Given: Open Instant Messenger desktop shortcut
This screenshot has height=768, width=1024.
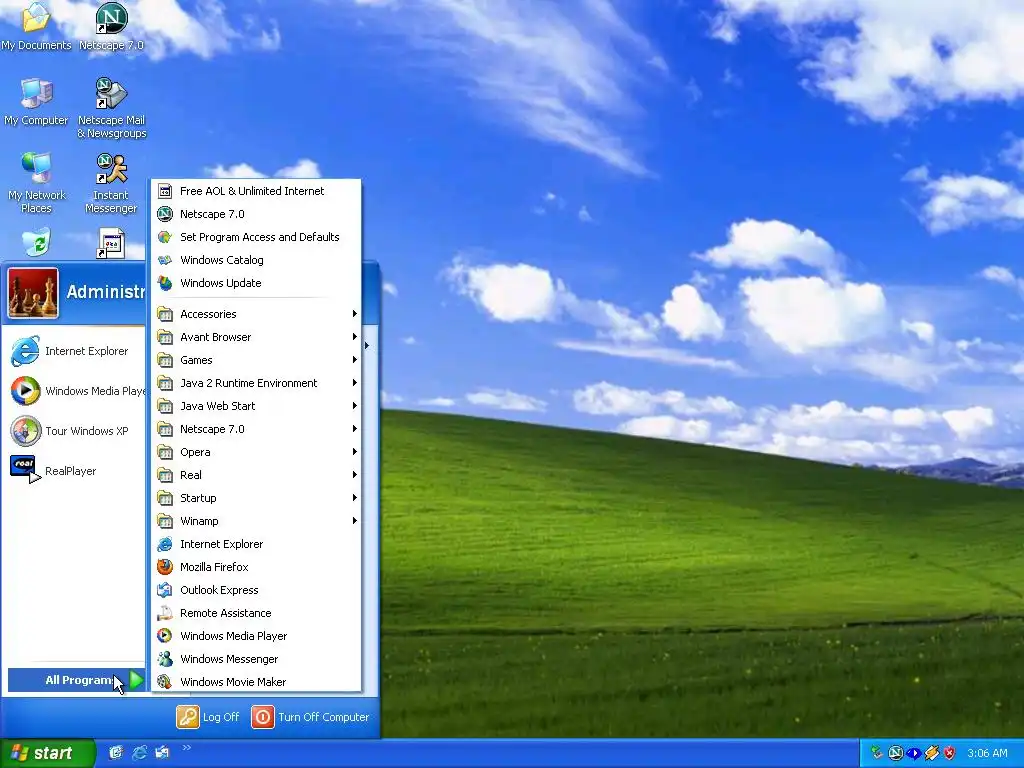Looking at the screenshot, I should point(111,183).
